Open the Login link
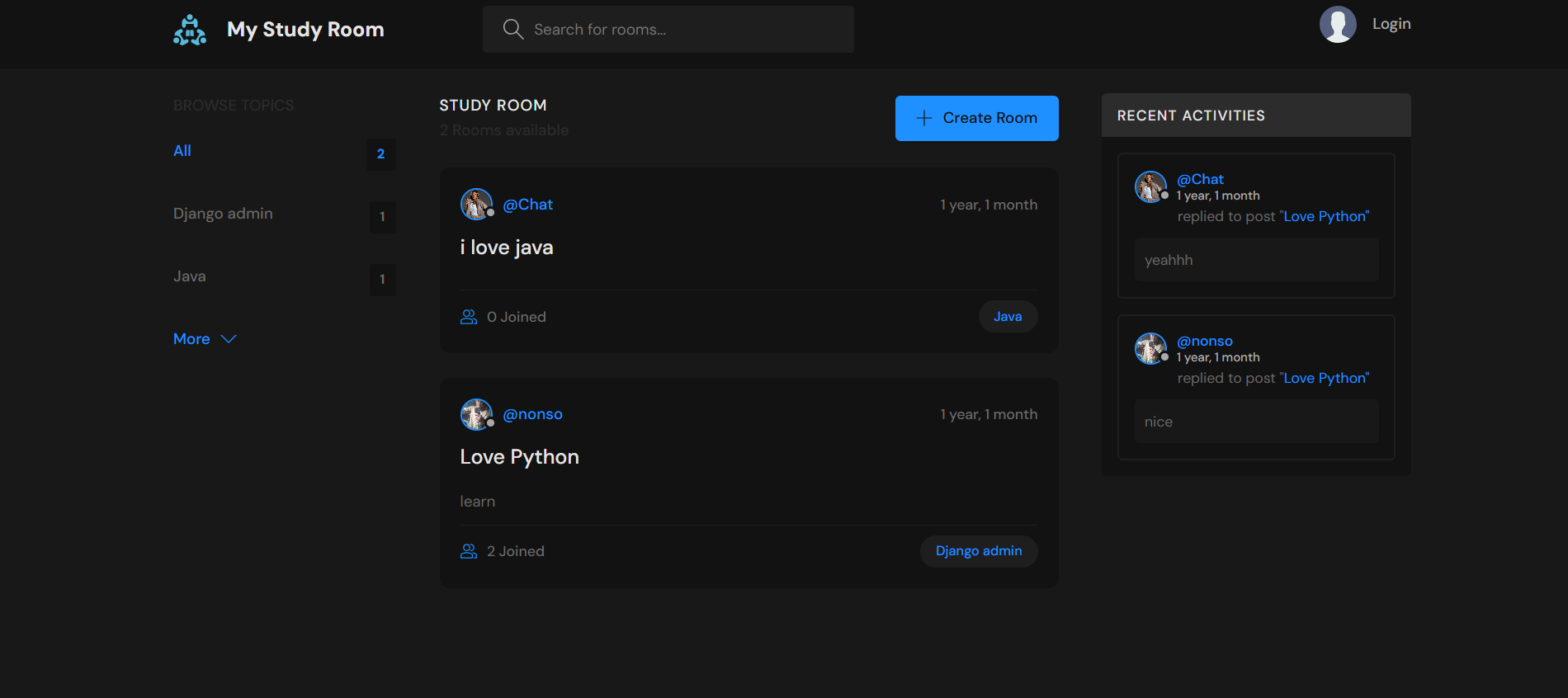The height and width of the screenshot is (698, 1568). [x=1391, y=24]
